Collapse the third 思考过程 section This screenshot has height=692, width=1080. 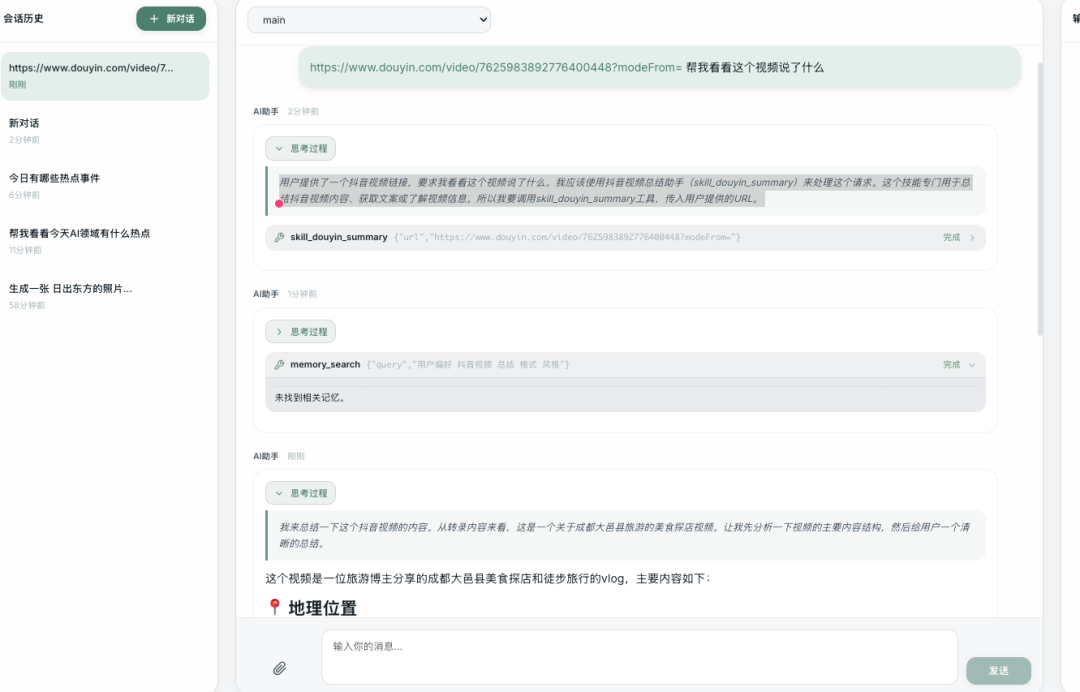(300, 493)
